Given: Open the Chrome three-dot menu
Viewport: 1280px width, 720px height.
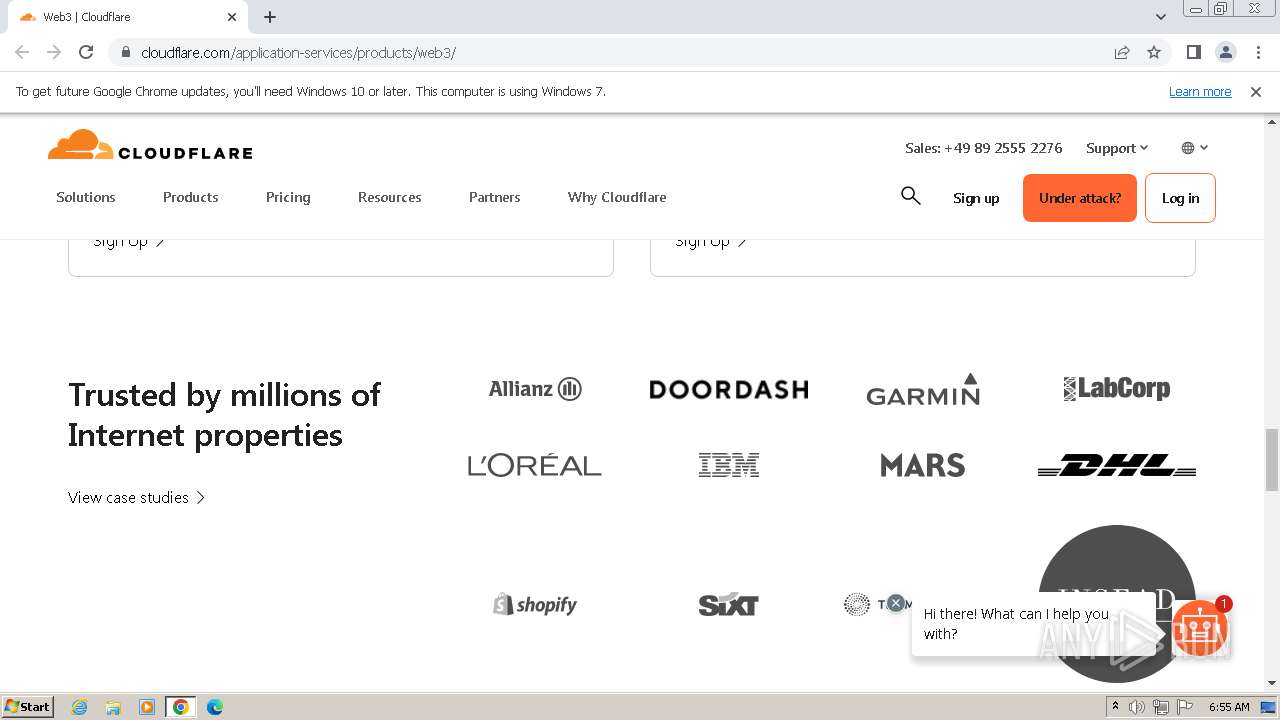Looking at the screenshot, I should coord(1259,52).
